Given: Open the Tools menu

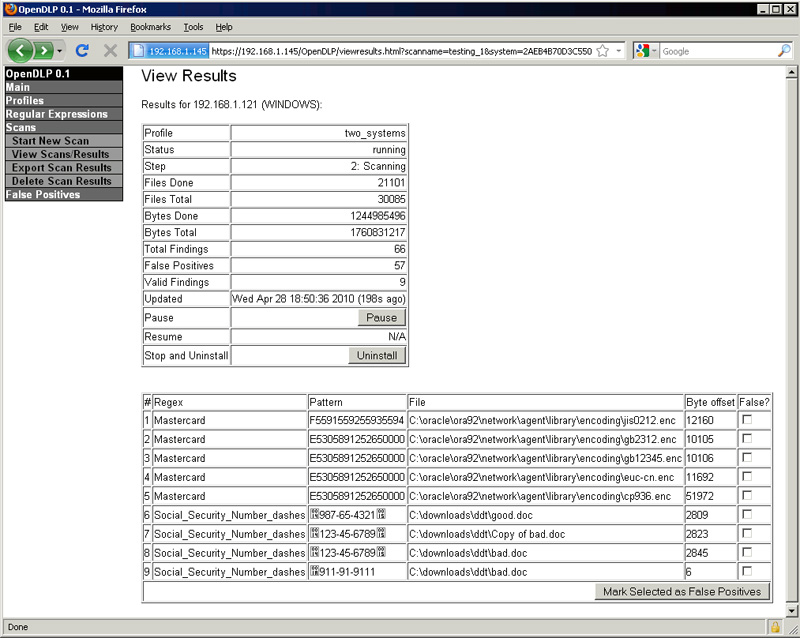Looking at the screenshot, I should click(193, 27).
